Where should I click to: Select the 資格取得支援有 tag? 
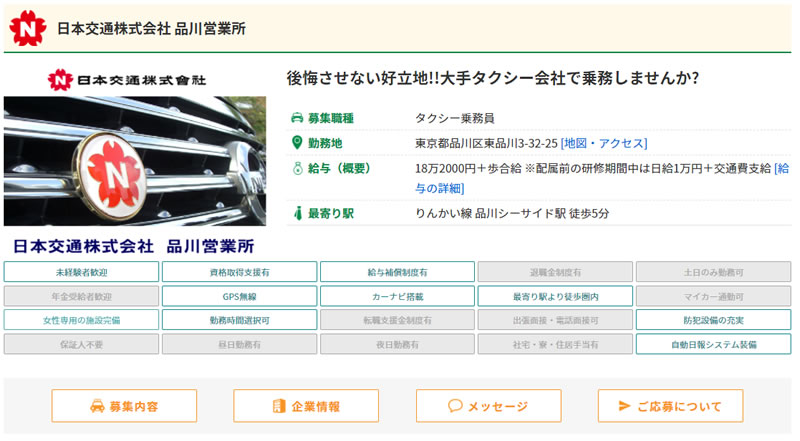239,272
